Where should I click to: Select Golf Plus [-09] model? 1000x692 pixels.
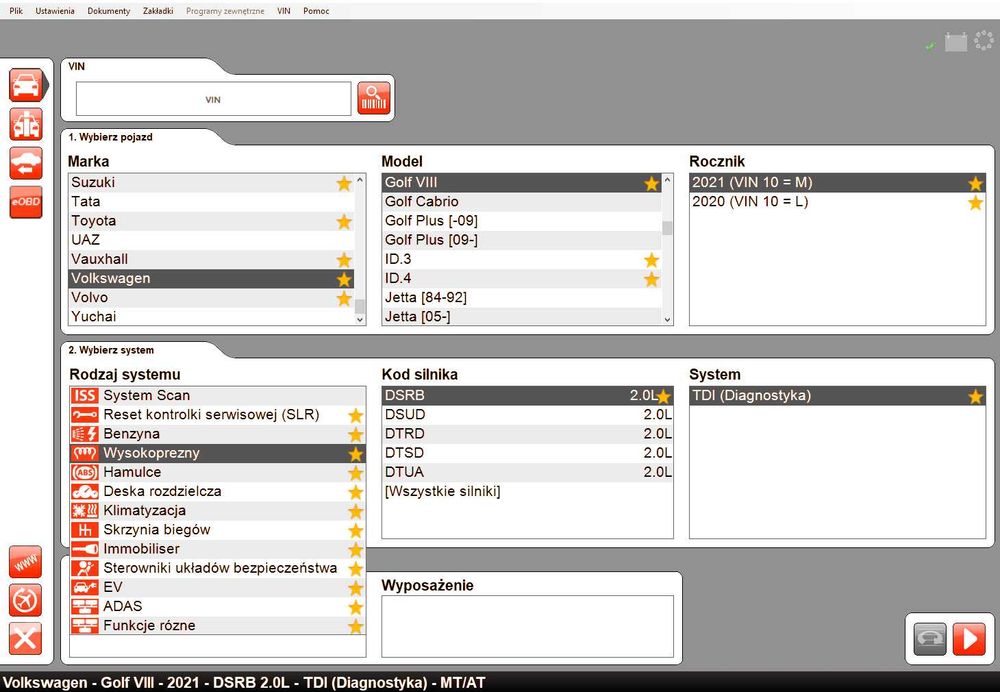[x=522, y=221]
